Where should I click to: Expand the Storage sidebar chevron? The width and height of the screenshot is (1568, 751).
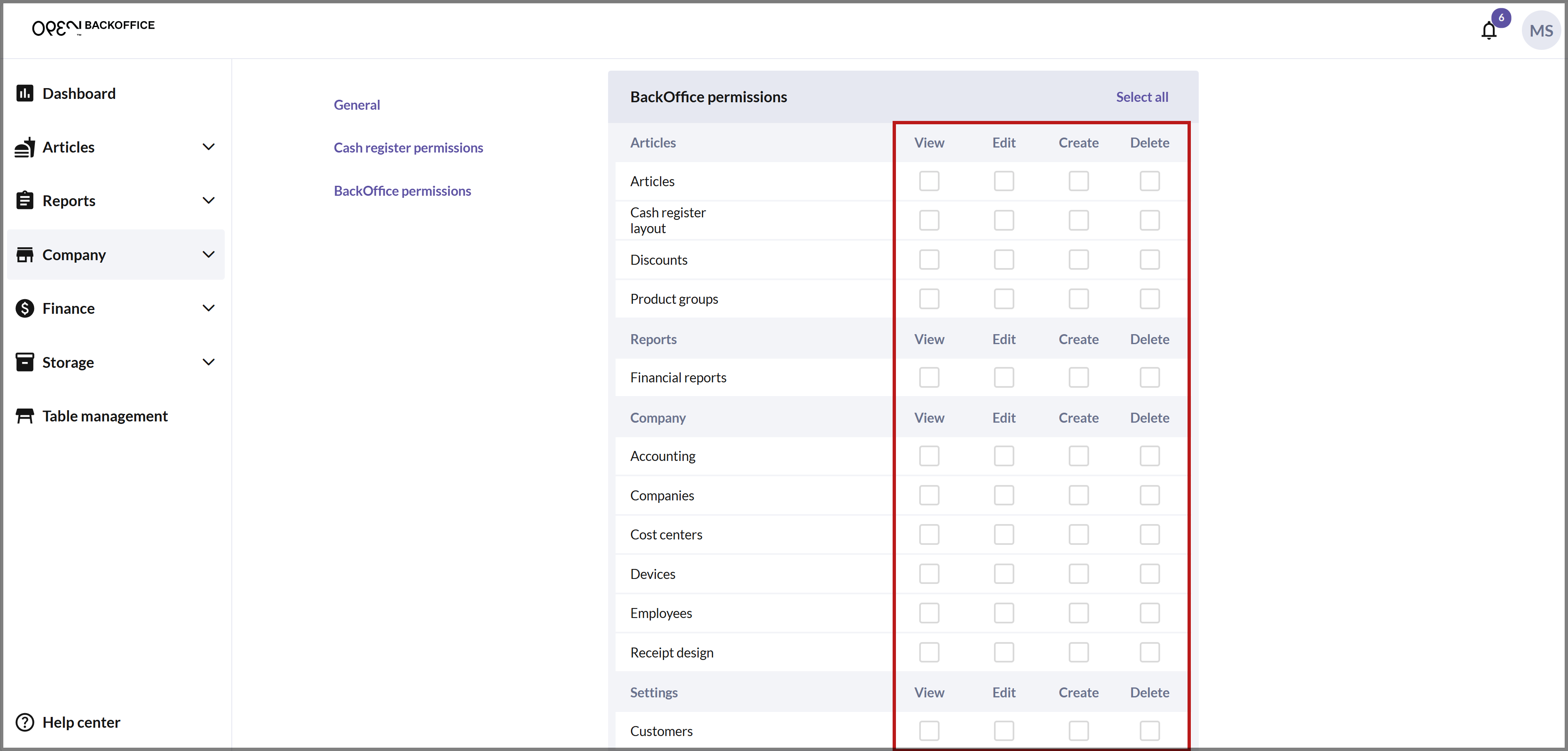coord(208,362)
